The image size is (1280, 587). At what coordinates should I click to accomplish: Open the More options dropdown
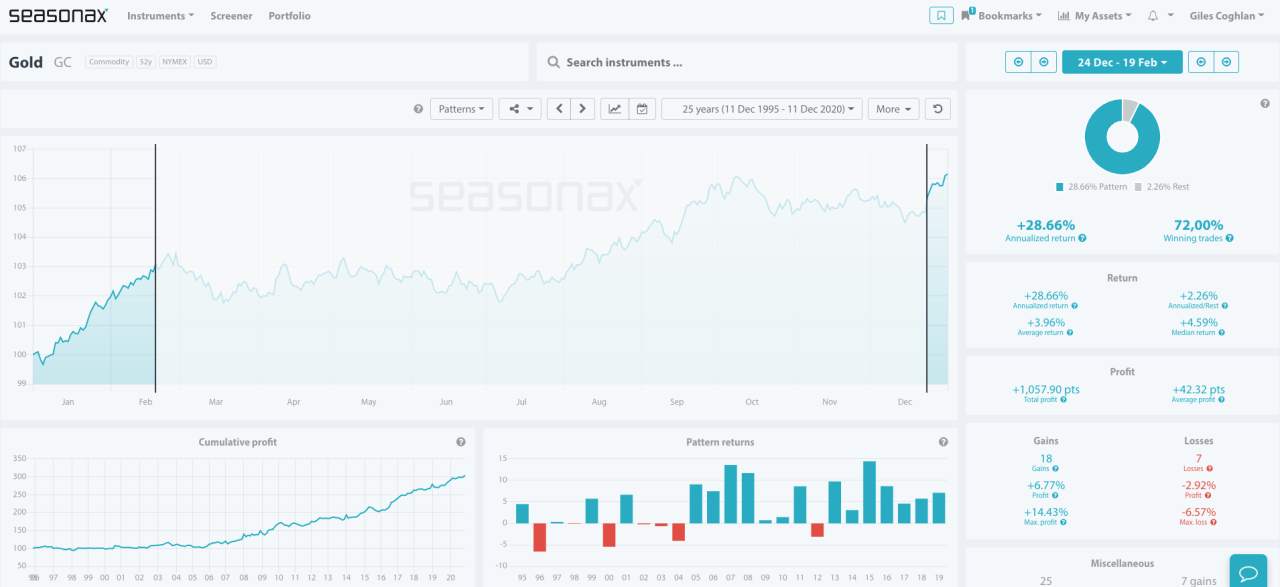point(893,109)
